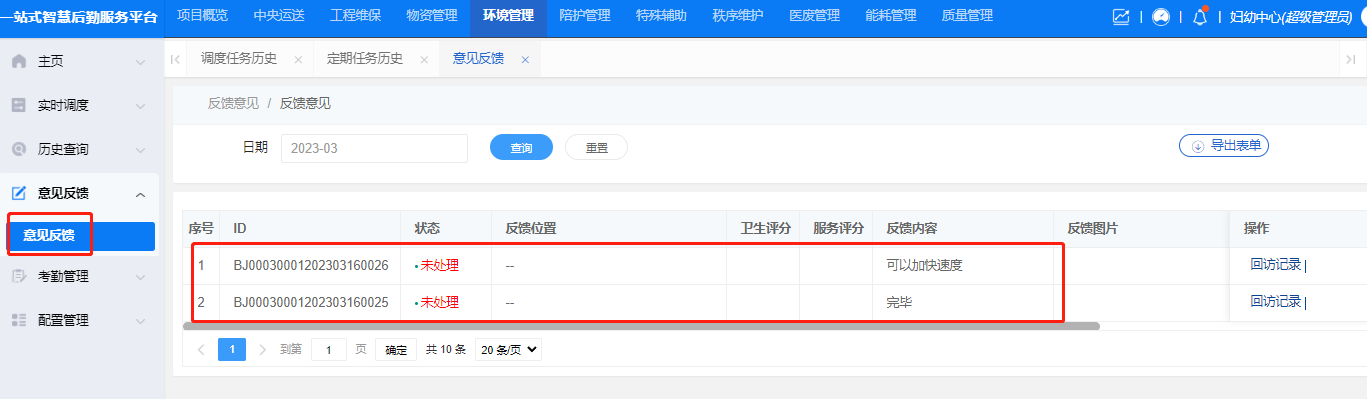Open the 项目概览 top menu
Screen dimensions: 1367x399
click(x=202, y=16)
